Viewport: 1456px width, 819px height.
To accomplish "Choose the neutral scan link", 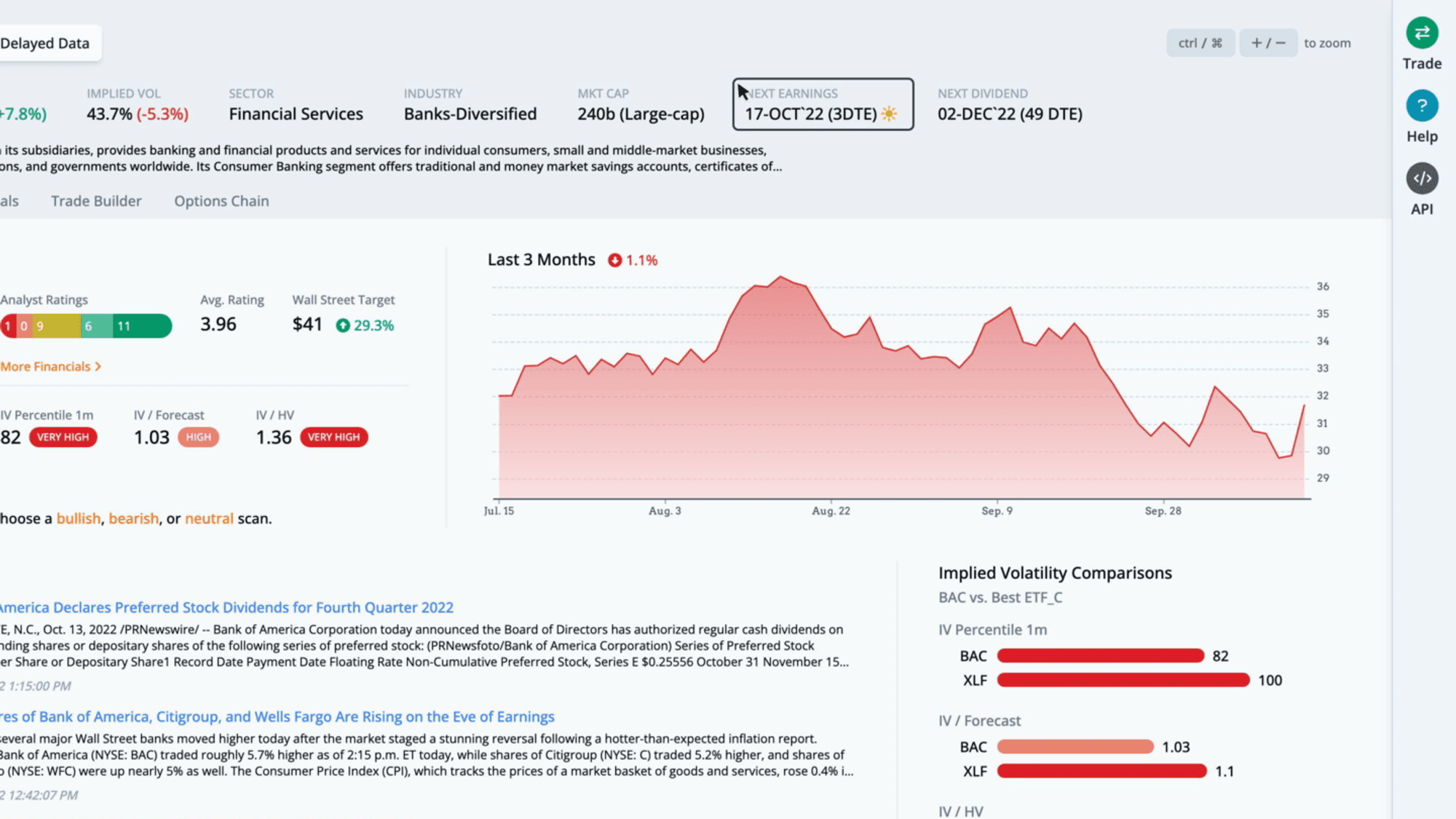I will 209,518.
